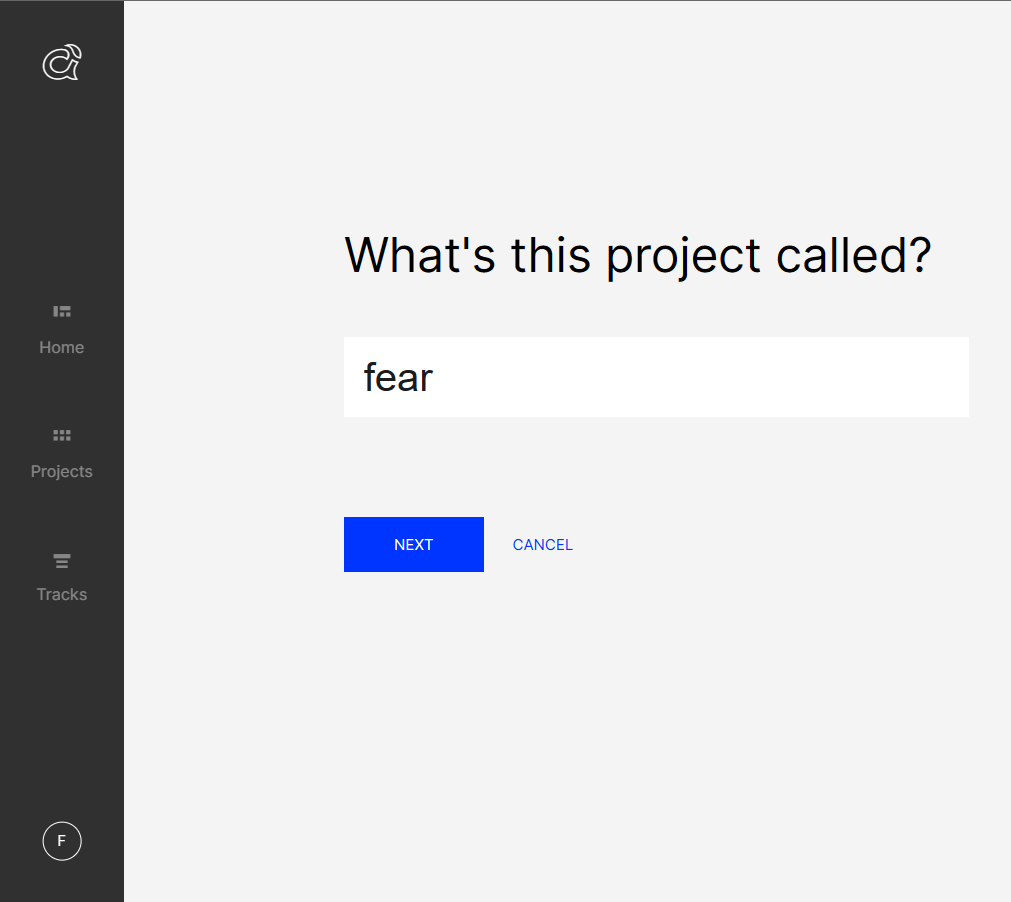Click the word "called?" in the heading
Screen dimensions: 1011x902
tap(854, 255)
